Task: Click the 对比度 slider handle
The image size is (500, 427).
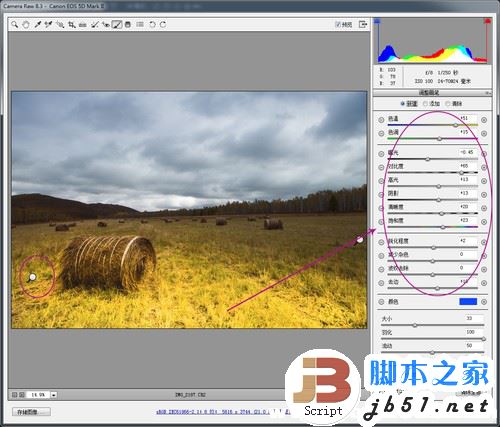Action: (462, 173)
